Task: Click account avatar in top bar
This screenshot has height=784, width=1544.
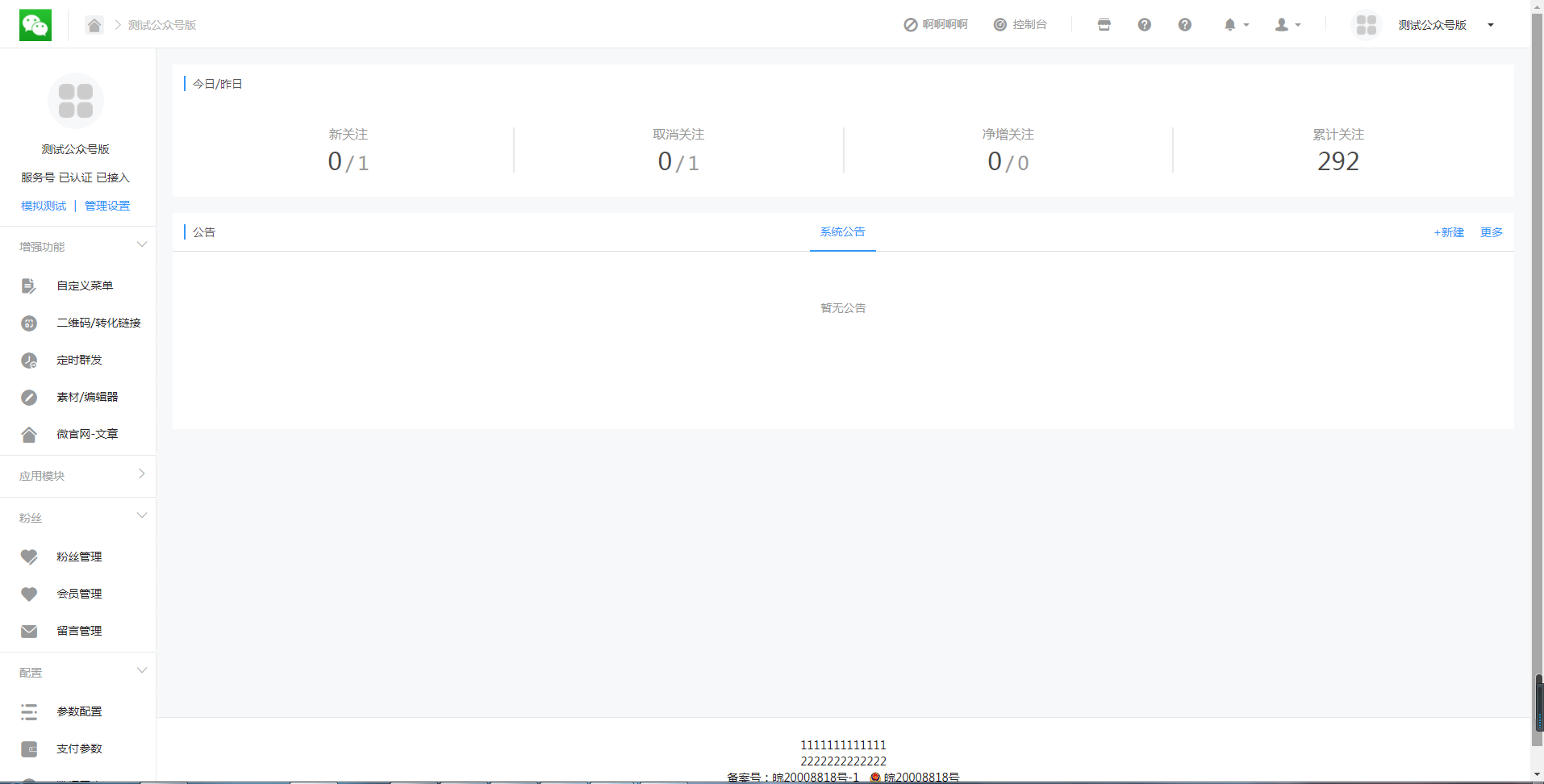Action: click(1367, 25)
